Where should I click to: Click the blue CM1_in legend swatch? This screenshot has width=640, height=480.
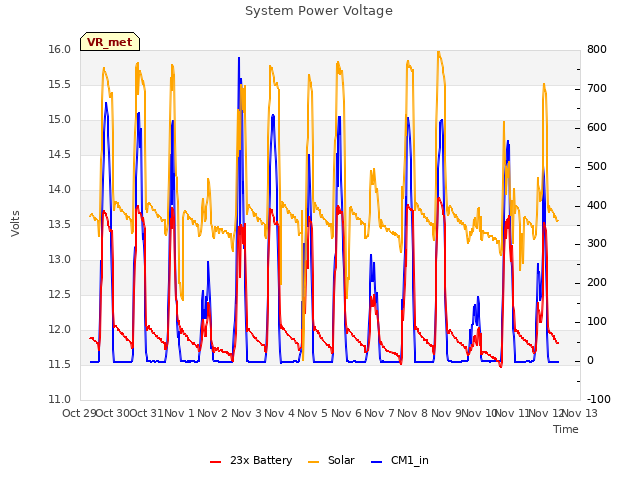[x=376, y=462]
